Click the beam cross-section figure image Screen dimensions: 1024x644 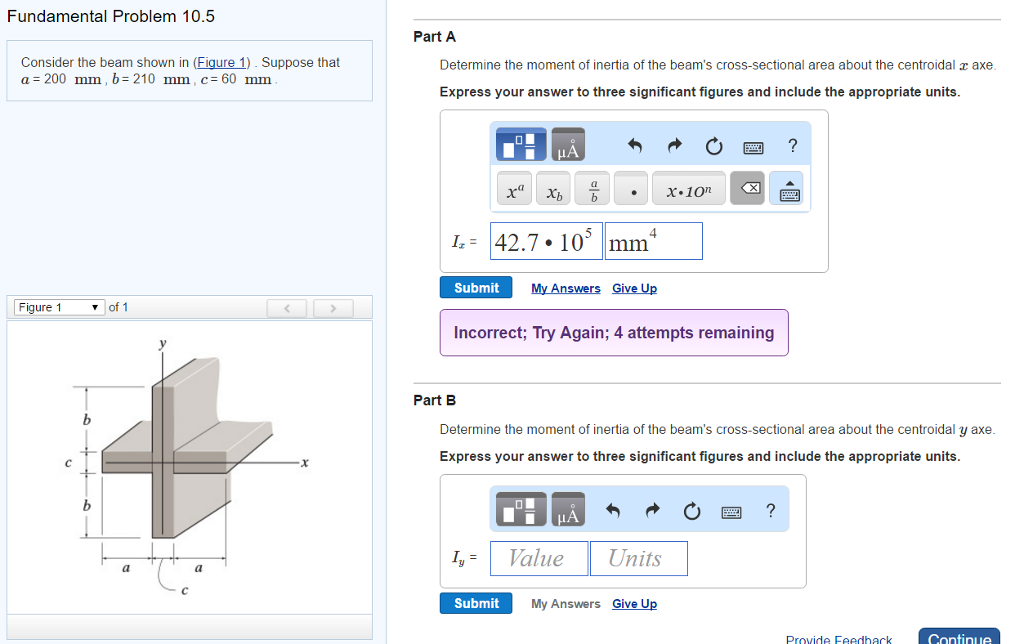189,466
